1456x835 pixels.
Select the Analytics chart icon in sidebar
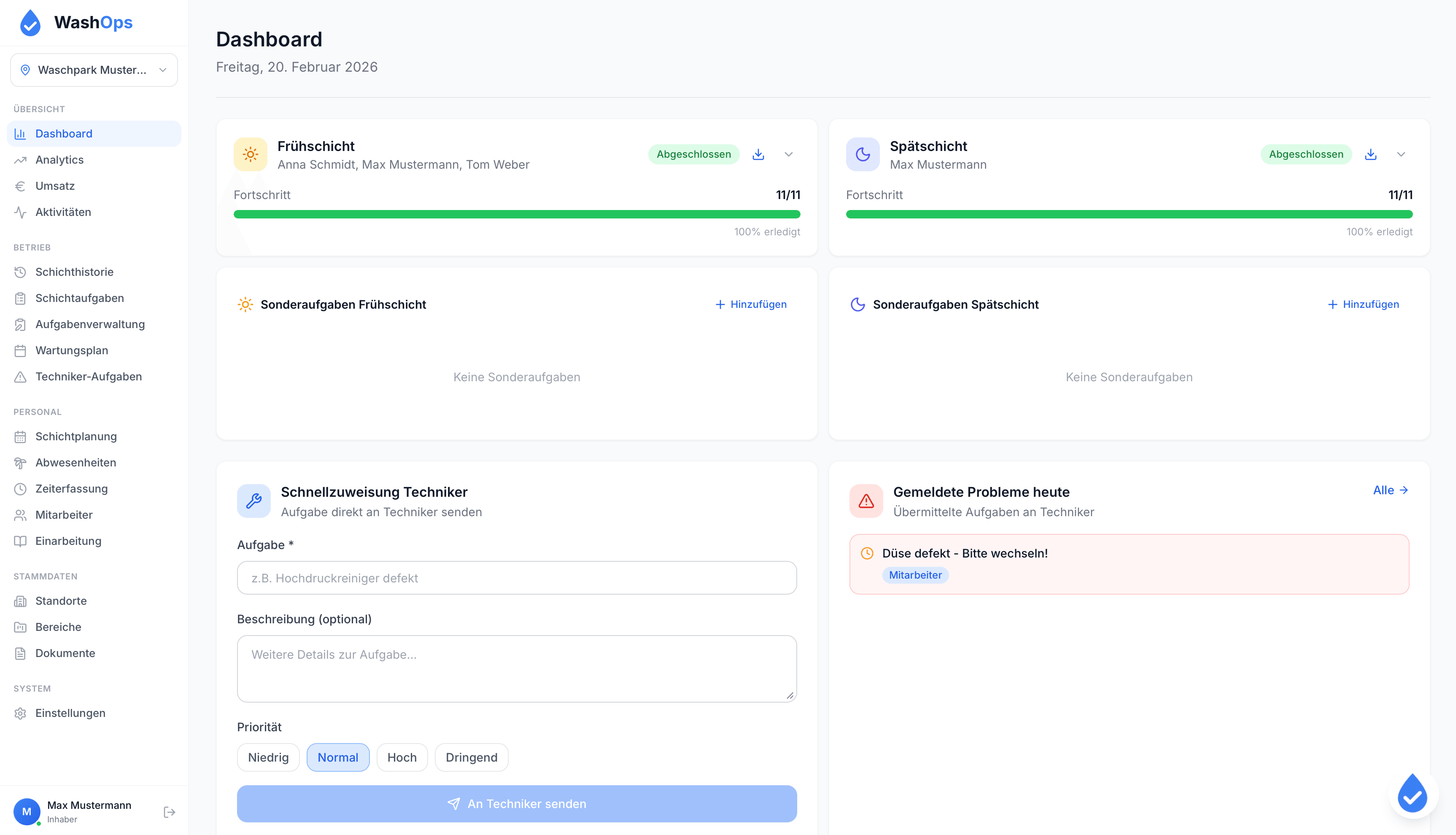[21, 159]
